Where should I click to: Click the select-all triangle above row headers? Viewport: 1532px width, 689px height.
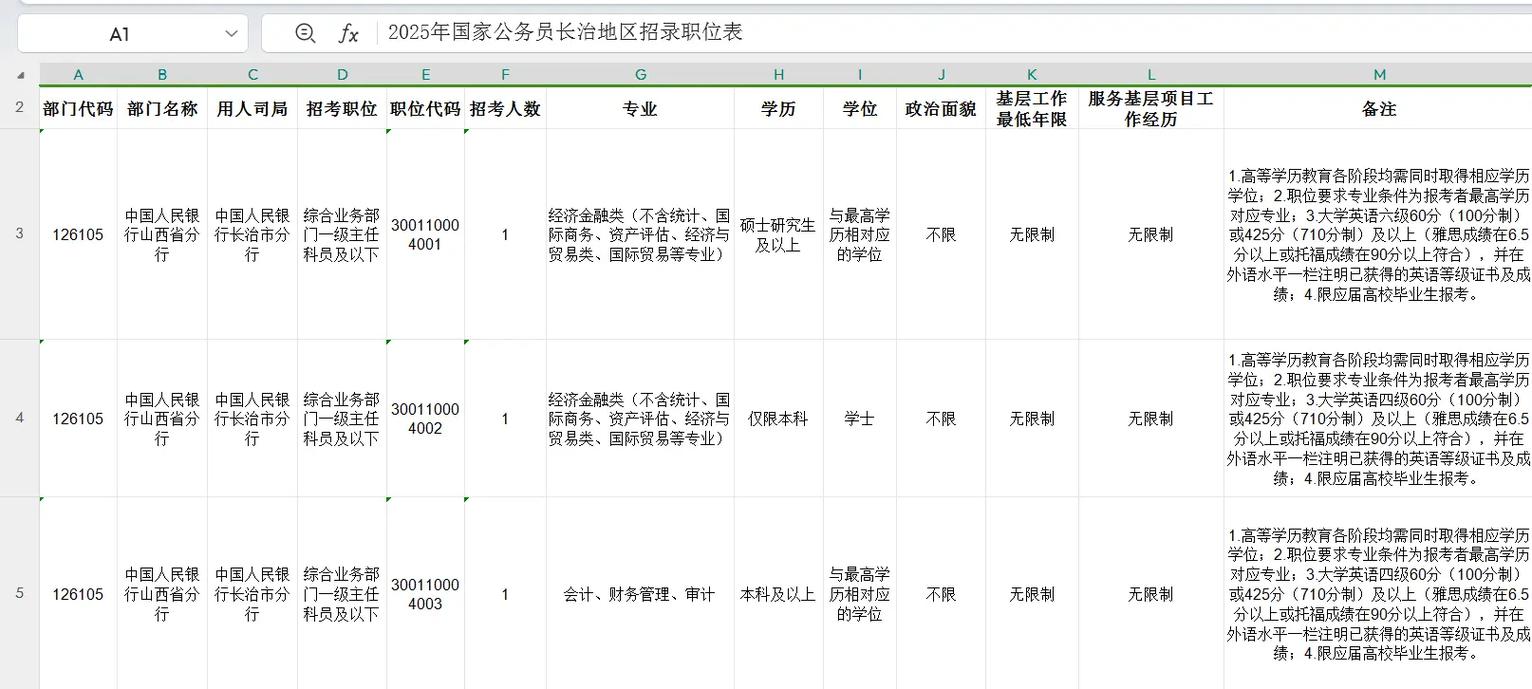pyautogui.click(x=22, y=73)
